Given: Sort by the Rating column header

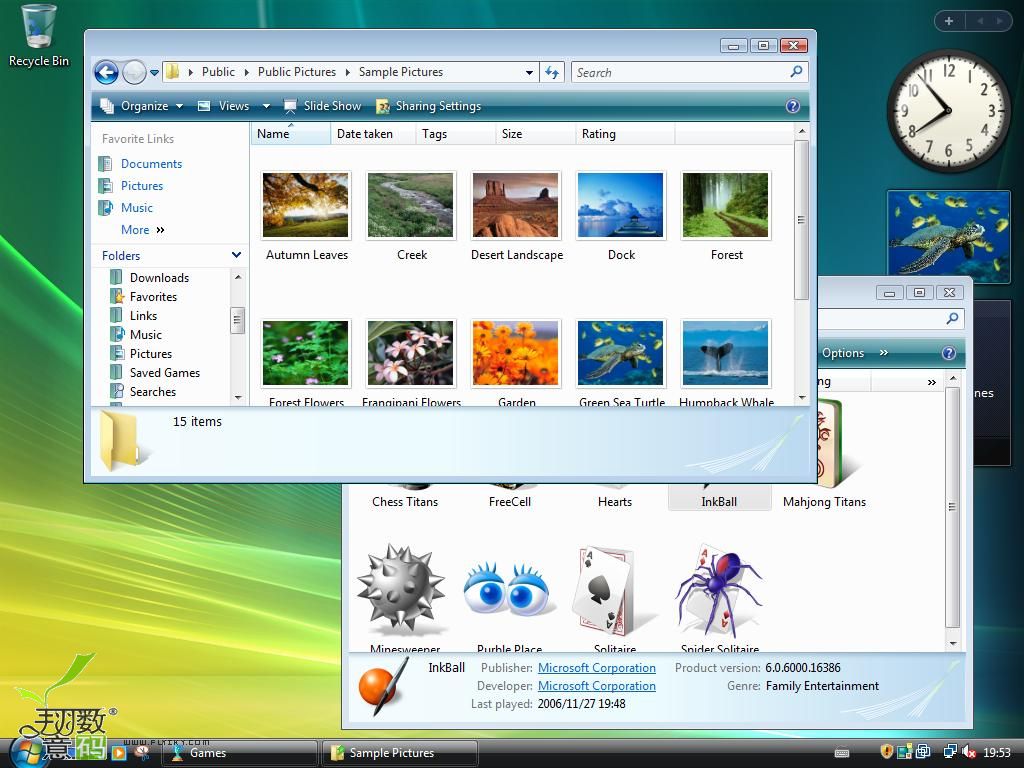Looking at the screenshot, I should [x=625, y=134].
